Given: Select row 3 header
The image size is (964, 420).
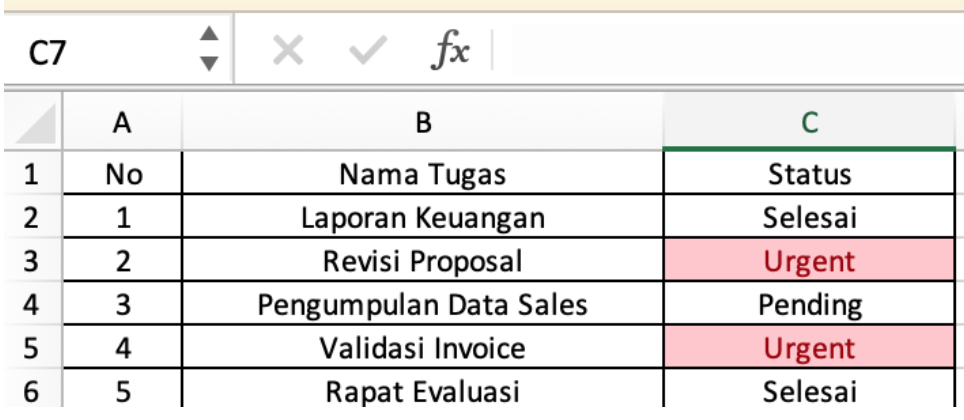Looking at the screenshot, I should click(x=31, y=262).
